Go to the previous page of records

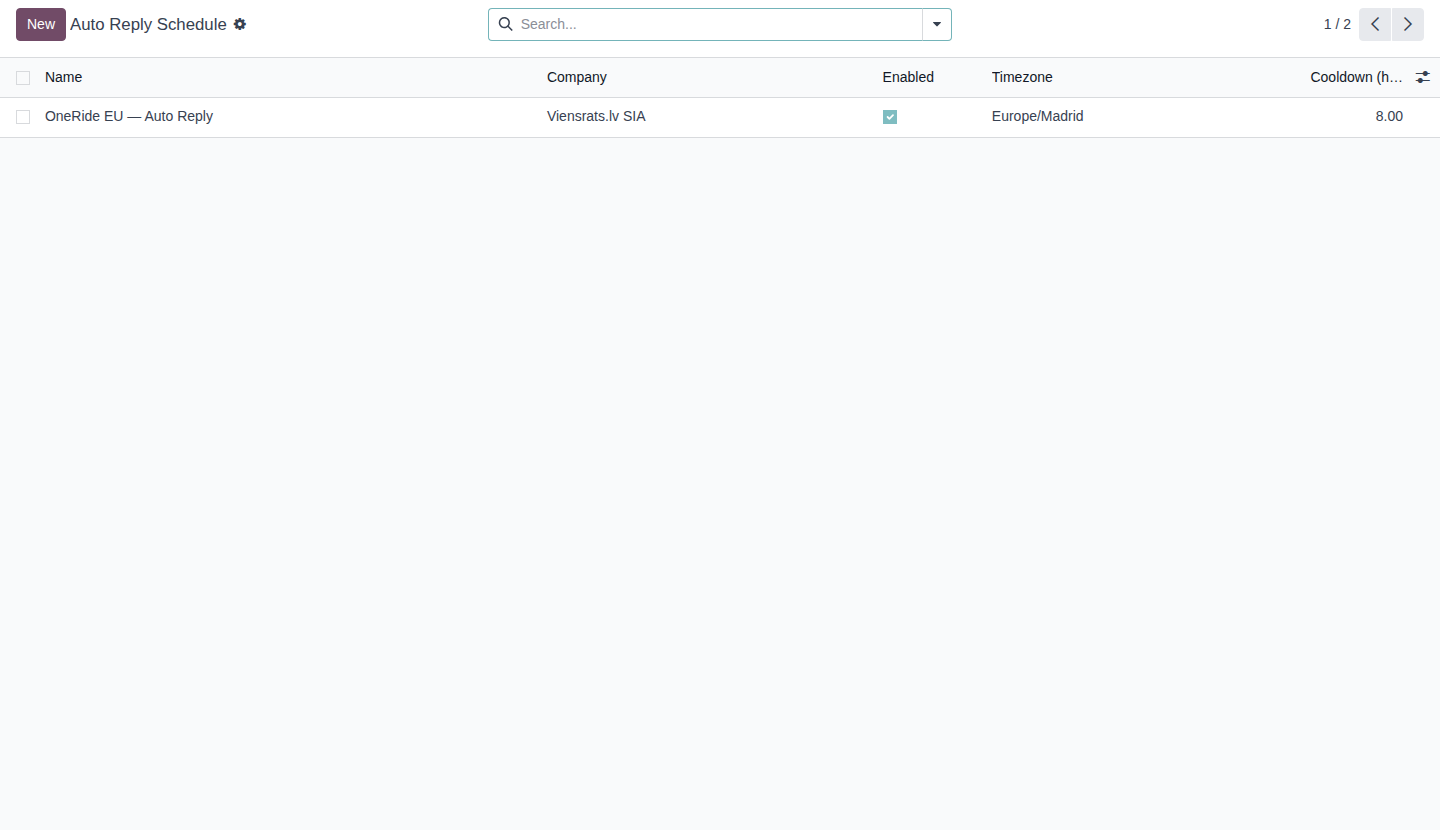point(1374,24)
